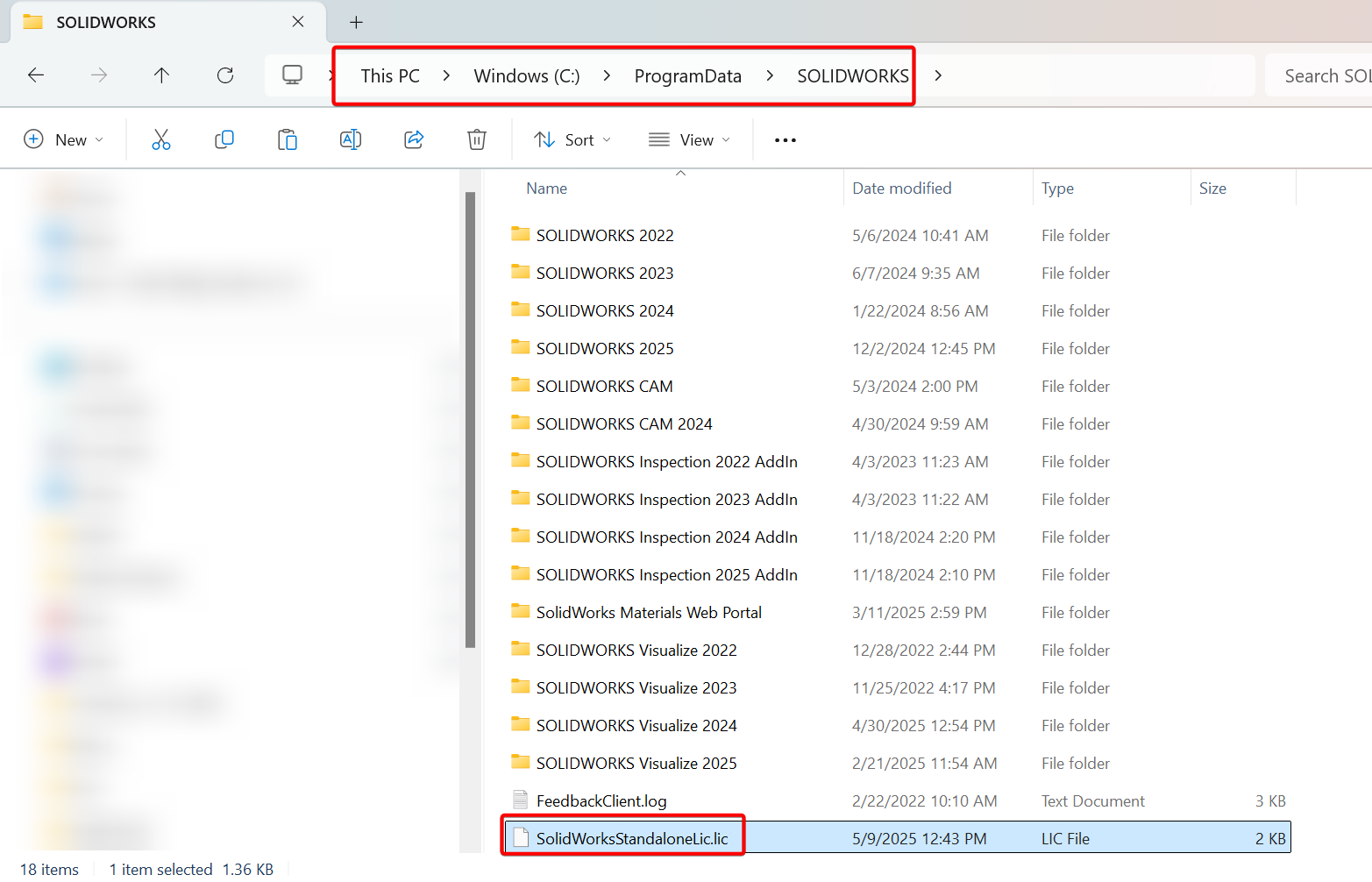Close the SOLIDWORKS tab
Screen dimensions: 1372x882
click(298, 22)
